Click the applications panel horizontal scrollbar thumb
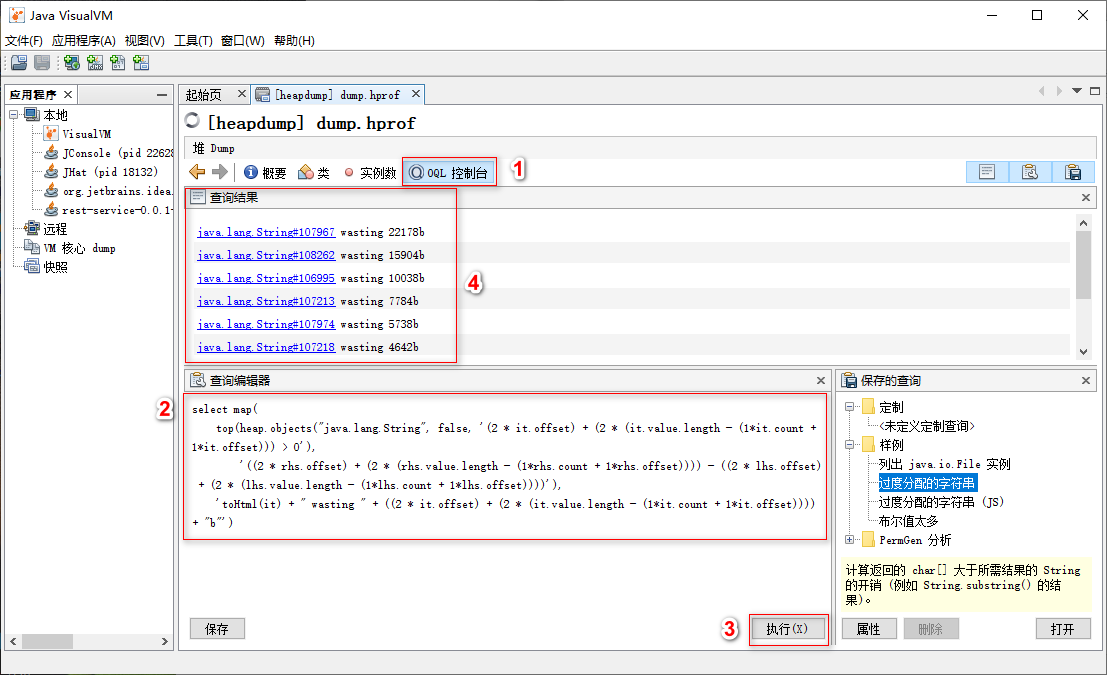This screenshot has width=1107, height=675. pyautogui.click(x=47, y=641)
